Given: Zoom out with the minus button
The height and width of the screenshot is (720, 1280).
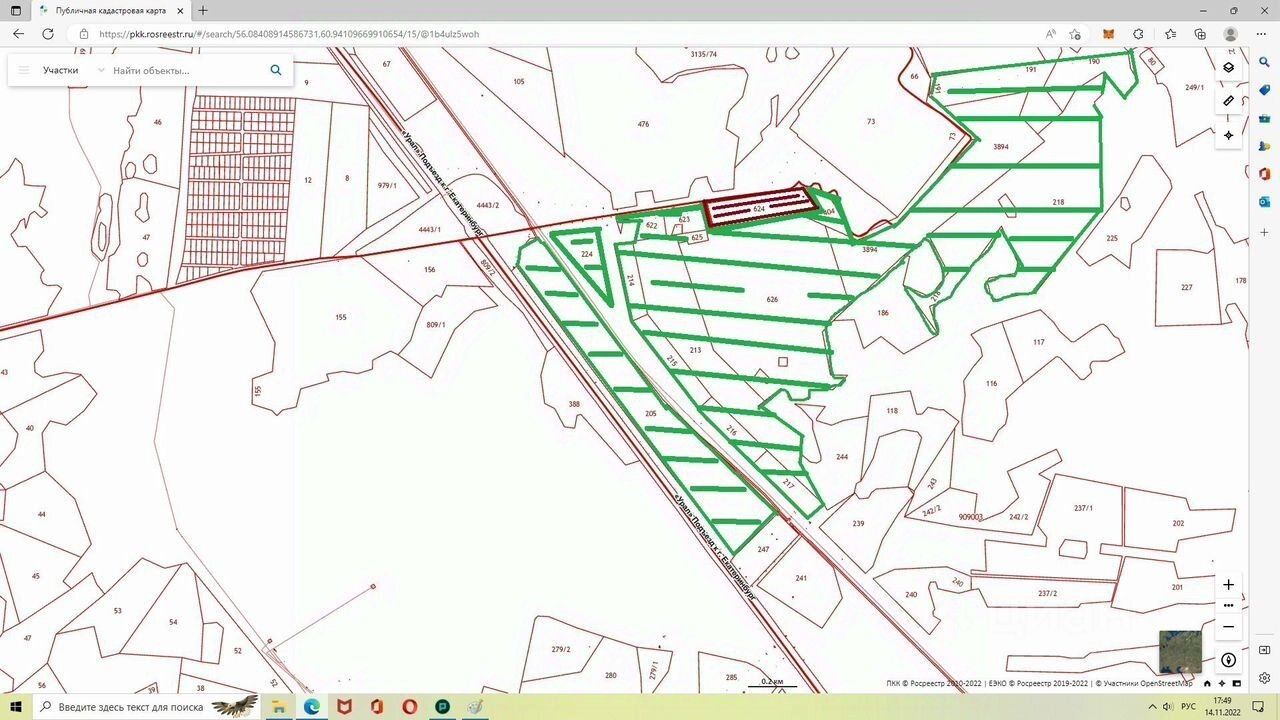Looking at the screenshot, I should click(x=1229, y=627).
